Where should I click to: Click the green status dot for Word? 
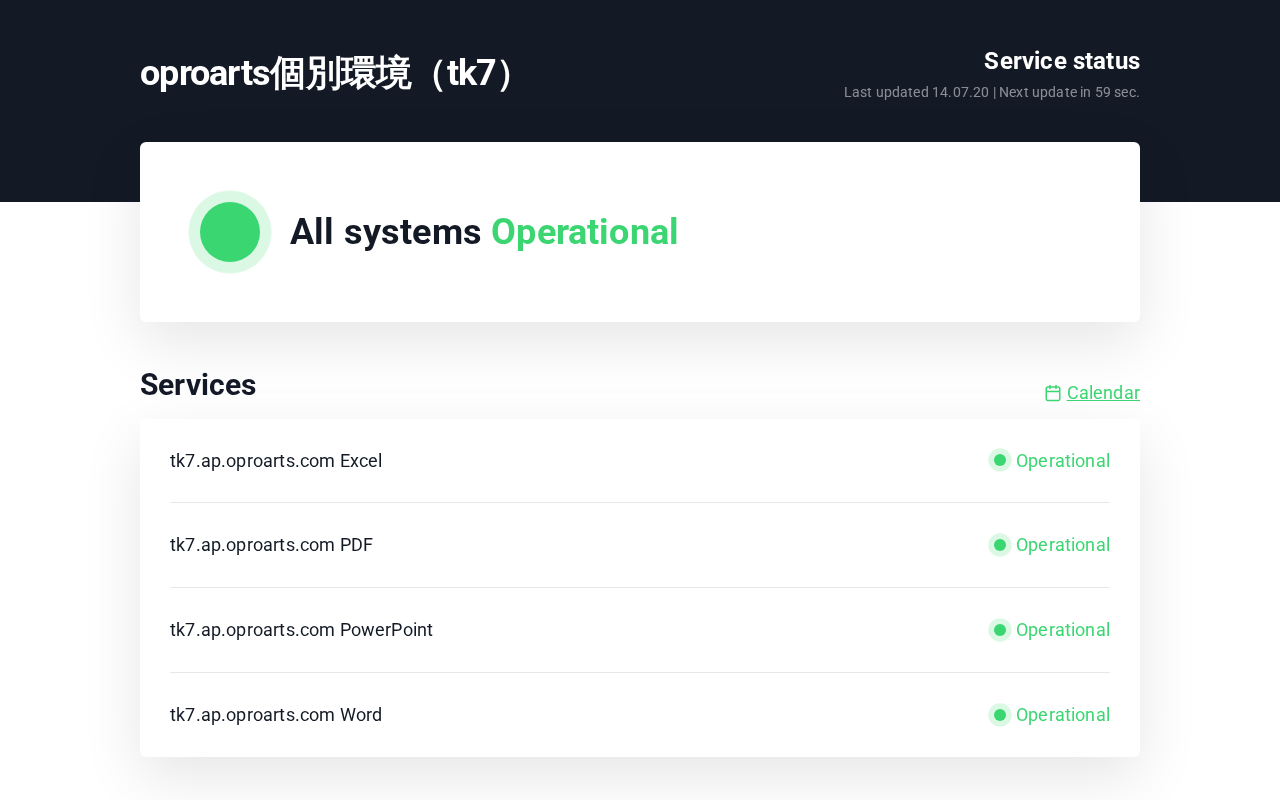click(x=1000, y=715)
